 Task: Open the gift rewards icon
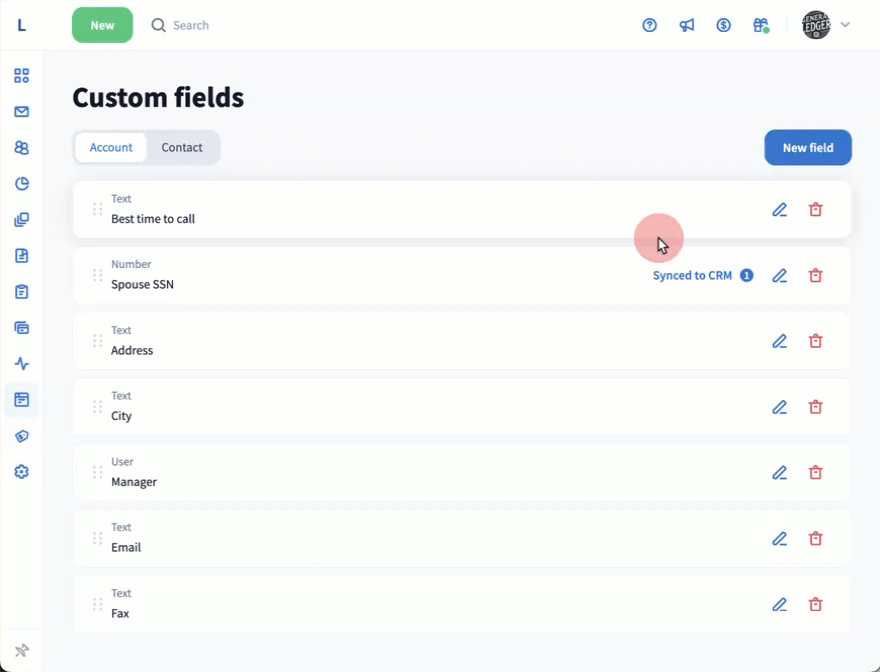pyautogui.click(x=761, y=25)
